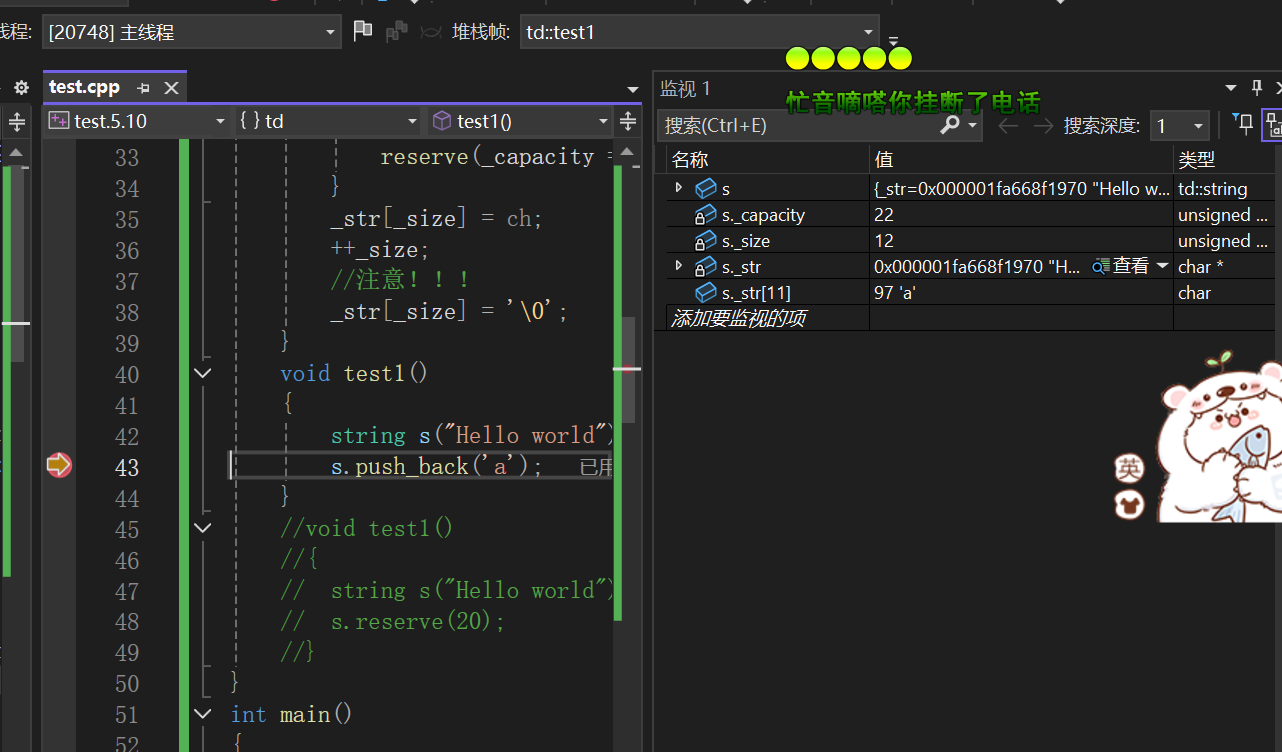Go to next search result arrow
The width and height of the screenshot is (1282, 752).
pyautogui.click(x=1043, y=125)
